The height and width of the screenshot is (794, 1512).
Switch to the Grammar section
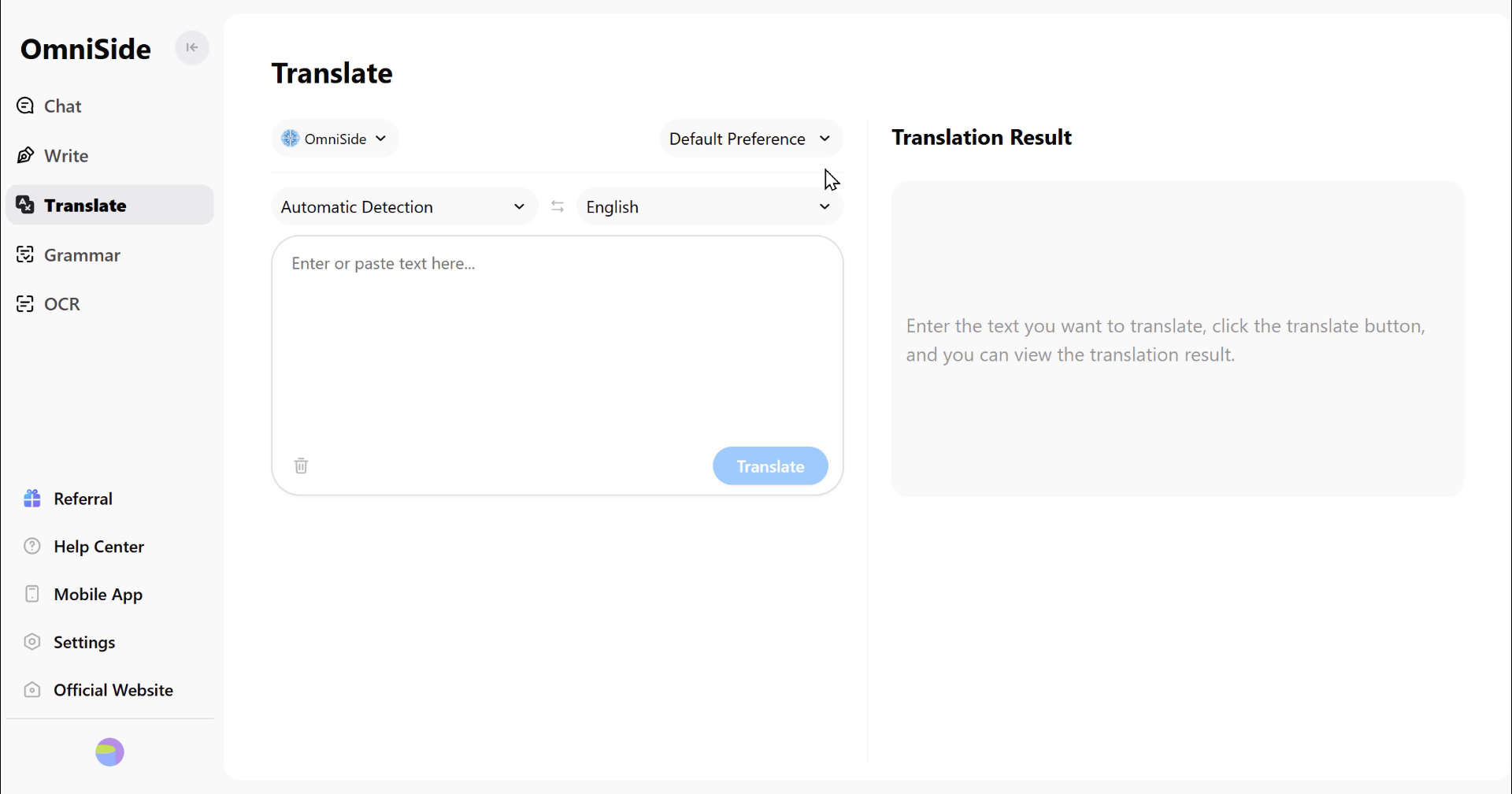[82, 255]
